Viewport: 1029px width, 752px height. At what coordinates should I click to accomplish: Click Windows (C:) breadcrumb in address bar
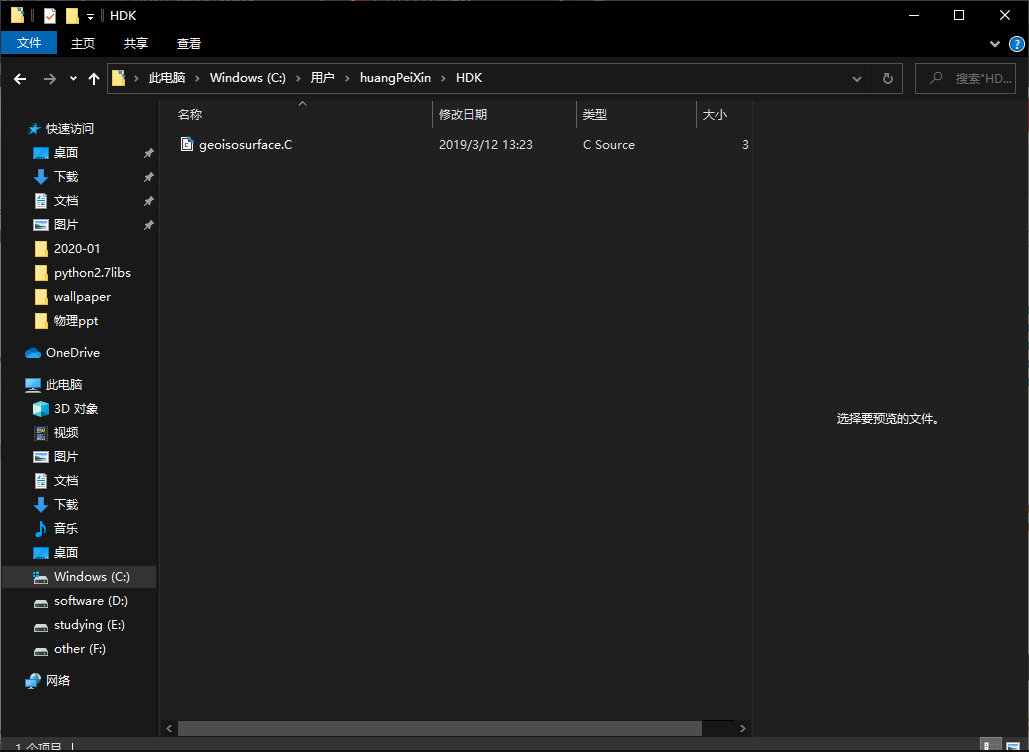click(247, 78)
